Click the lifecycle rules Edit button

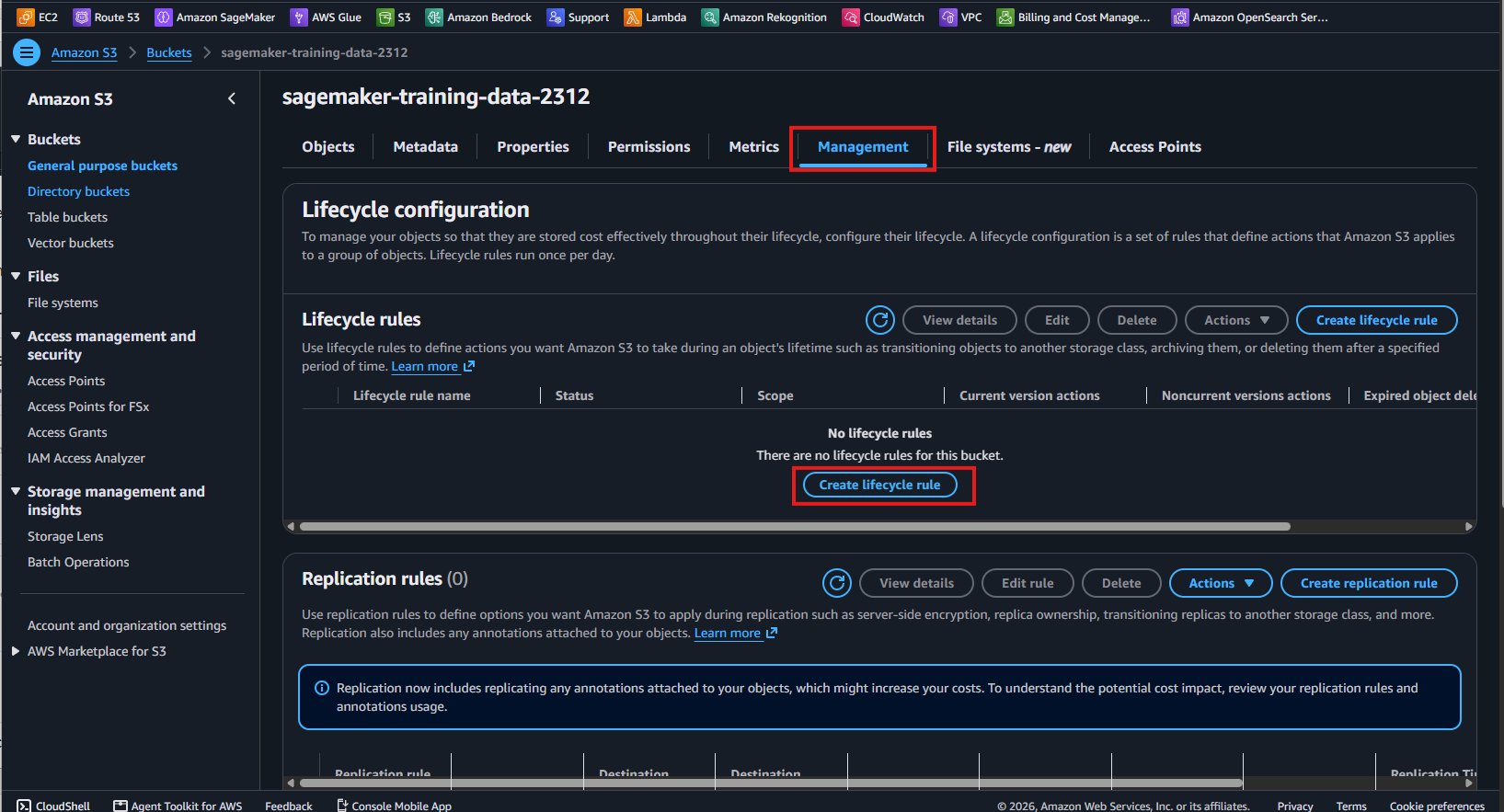(1057, 320)
